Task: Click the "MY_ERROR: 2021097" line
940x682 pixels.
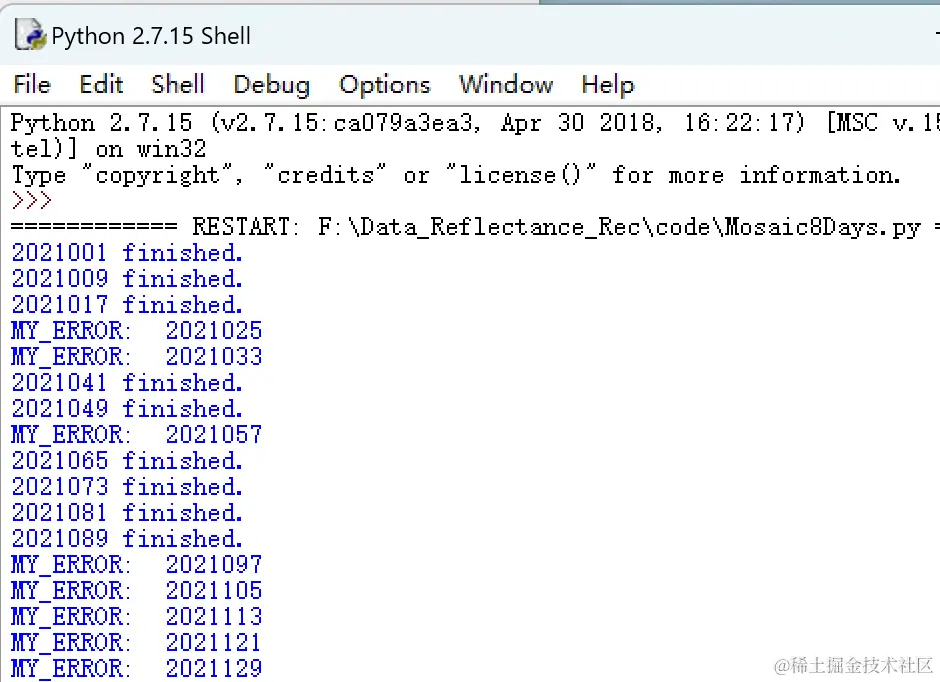Action: tap(137, 565)
